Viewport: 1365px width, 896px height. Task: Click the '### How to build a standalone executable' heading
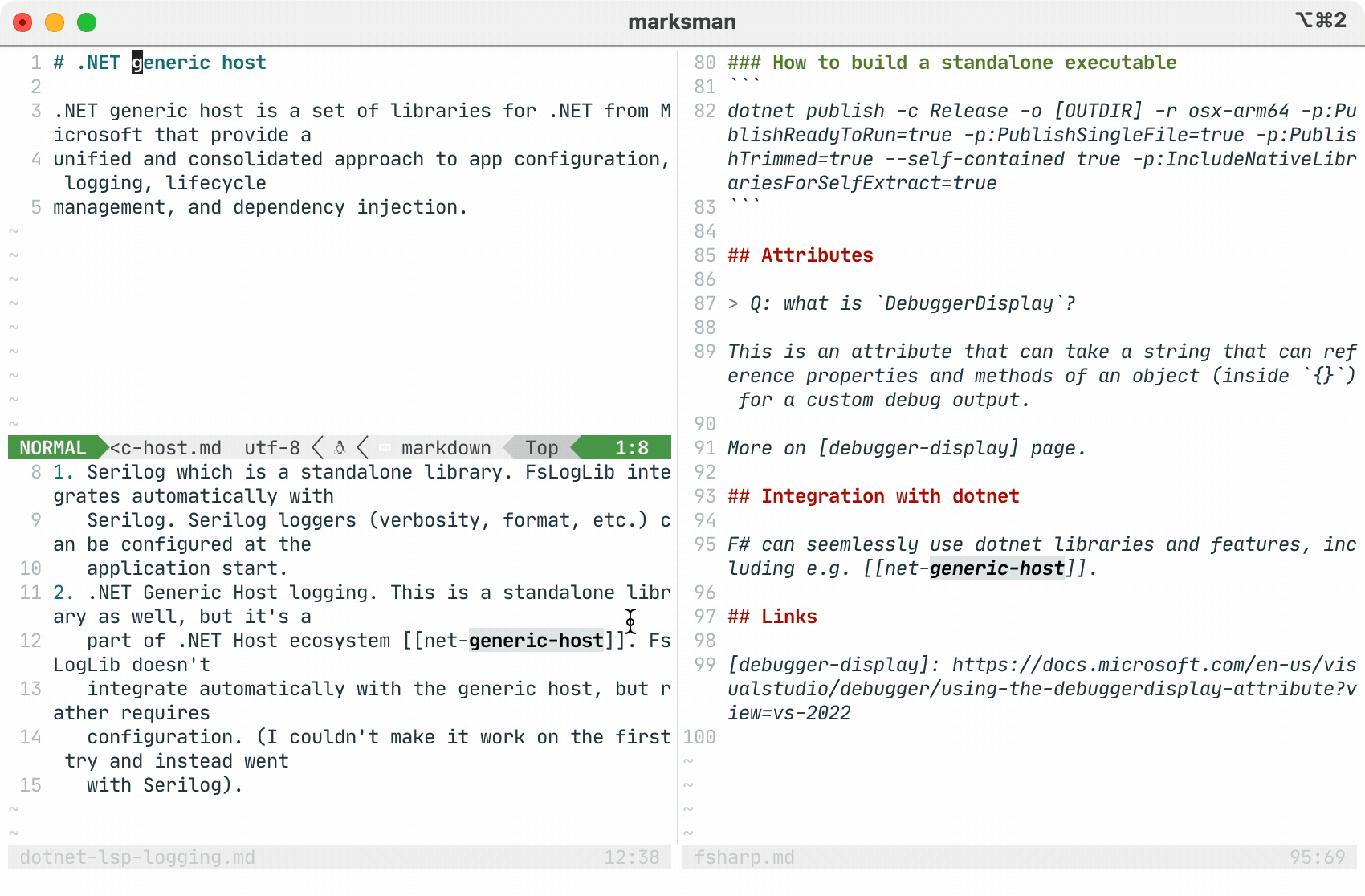pyautogui.click(x=952, y=63)
